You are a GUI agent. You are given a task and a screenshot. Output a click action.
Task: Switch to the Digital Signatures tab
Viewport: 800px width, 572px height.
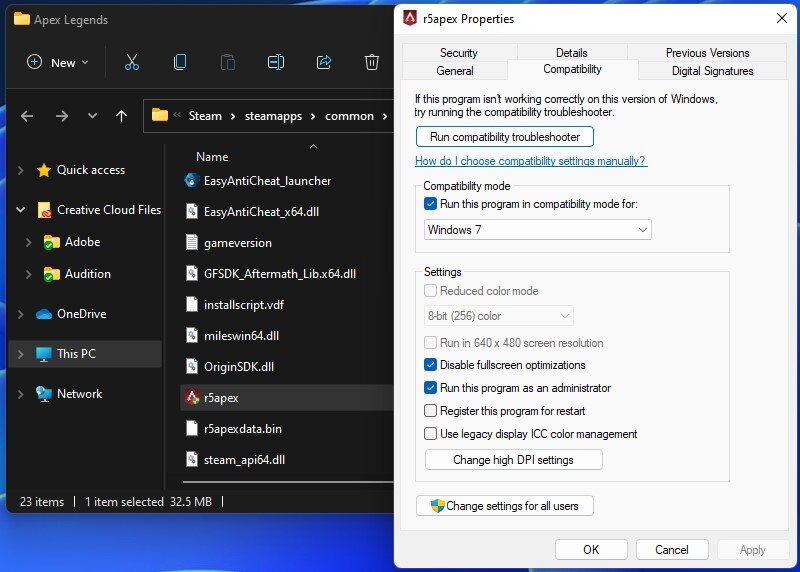click(x=712, y=71)
